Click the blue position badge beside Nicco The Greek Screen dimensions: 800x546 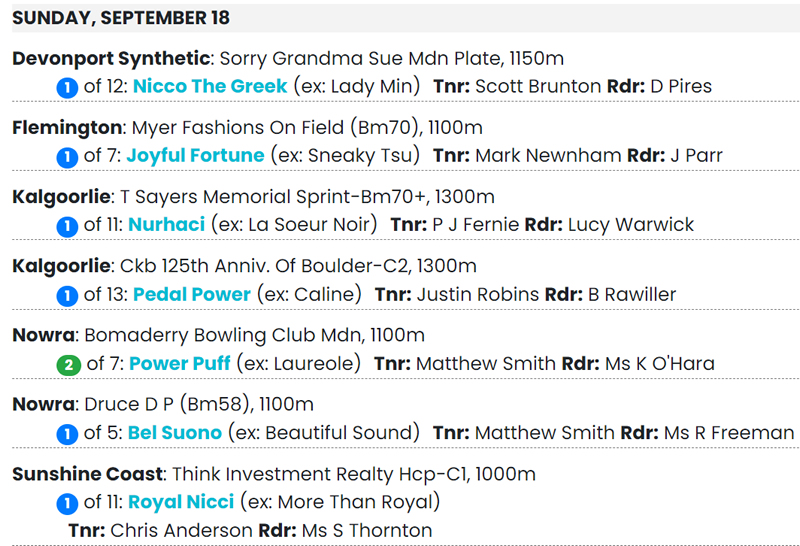(x=67, y=87)
